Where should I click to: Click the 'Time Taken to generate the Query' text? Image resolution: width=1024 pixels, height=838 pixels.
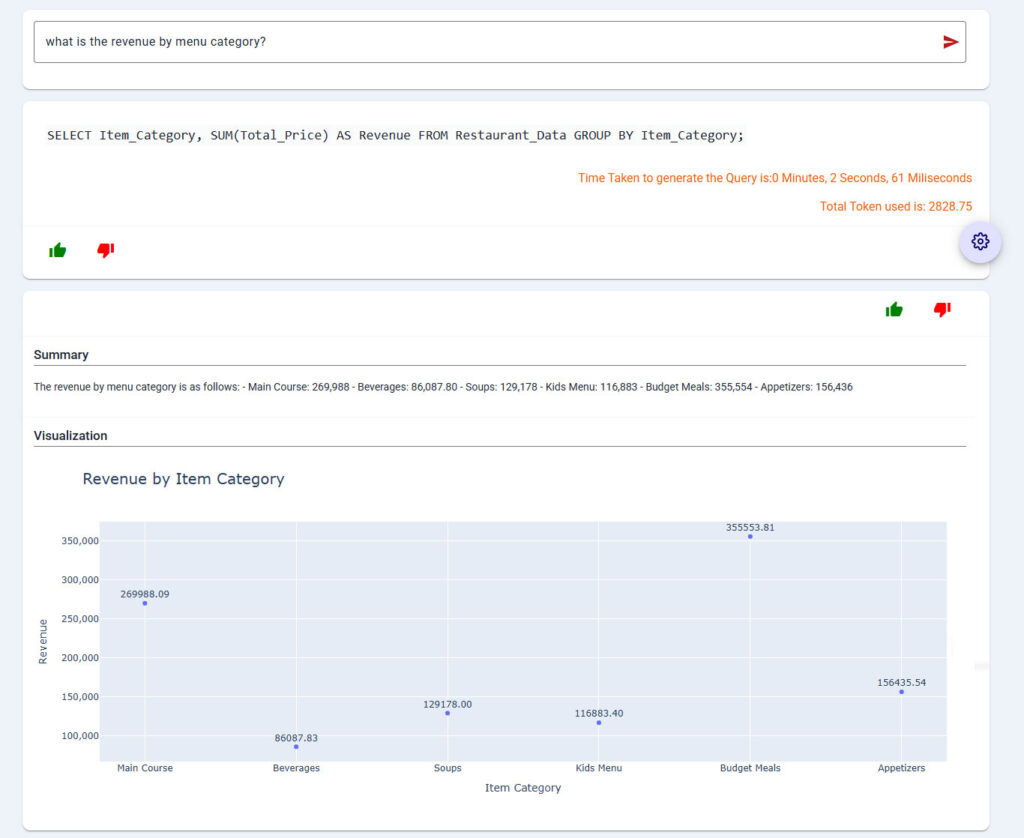click(x=775, y=178)
